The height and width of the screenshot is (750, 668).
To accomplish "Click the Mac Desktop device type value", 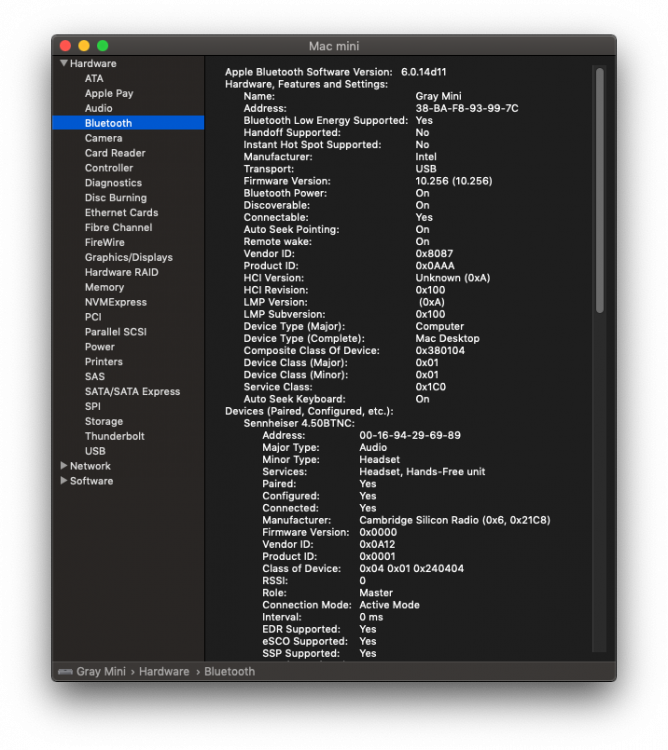I will (447, 338).
